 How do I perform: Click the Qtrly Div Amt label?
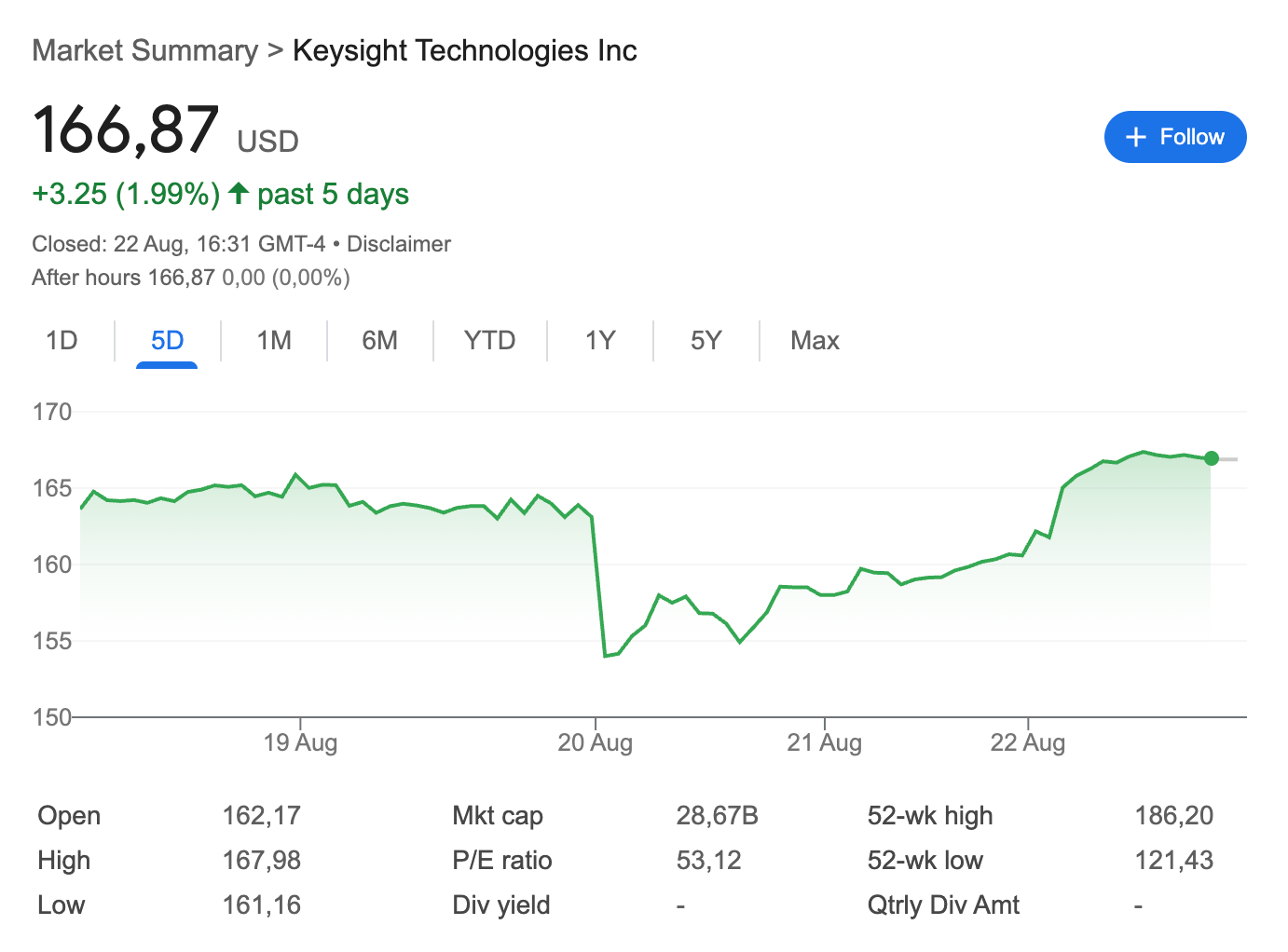pos(943,904)
